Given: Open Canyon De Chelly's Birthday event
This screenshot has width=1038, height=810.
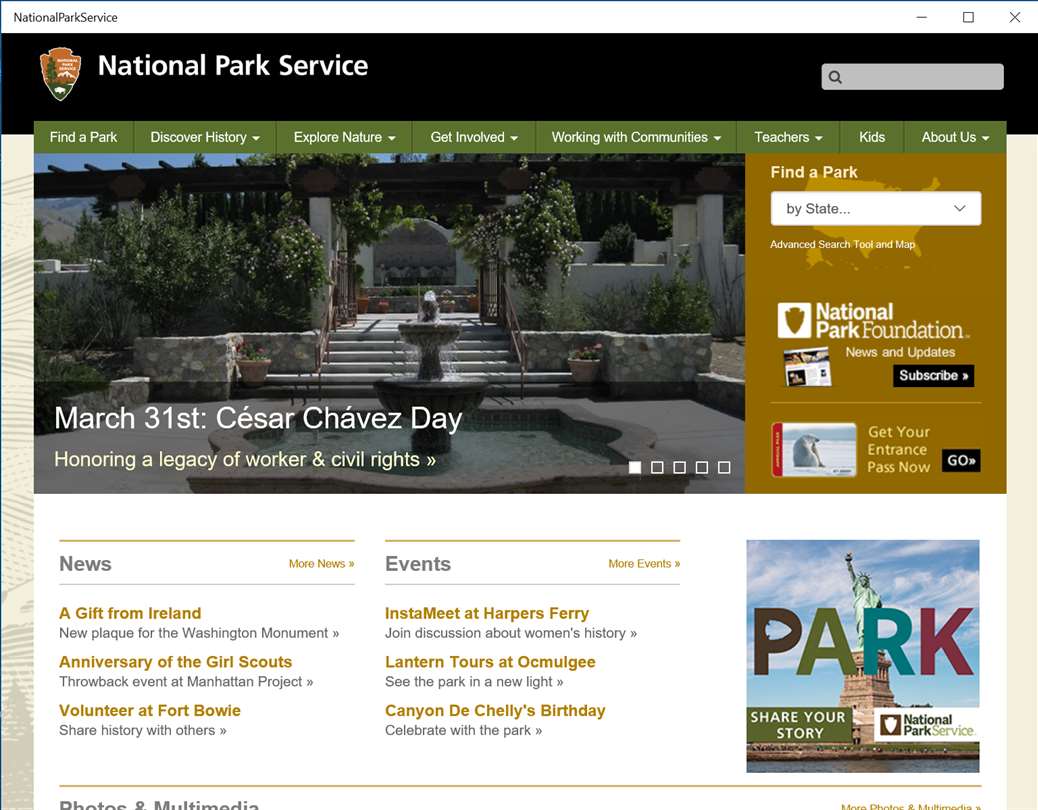Looking at the screenshot, I should tap(495, 711).
